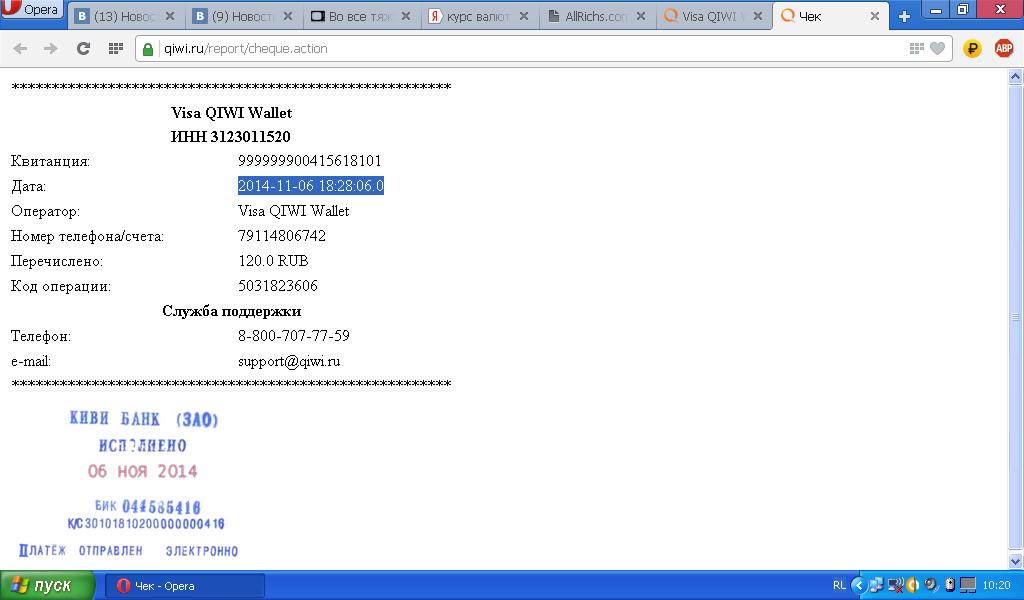Go back with the browser's back arrow
The image size is (1024, 600).
pyautogui.click(x=20, y=48)
